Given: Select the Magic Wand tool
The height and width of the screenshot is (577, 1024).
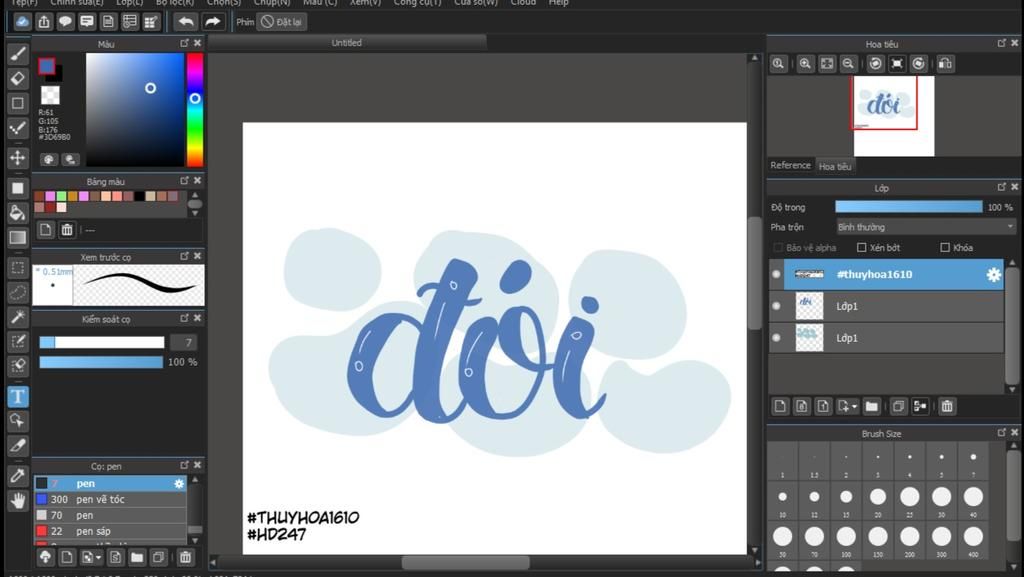Looking at the screenshot, I should click(18, 317).
